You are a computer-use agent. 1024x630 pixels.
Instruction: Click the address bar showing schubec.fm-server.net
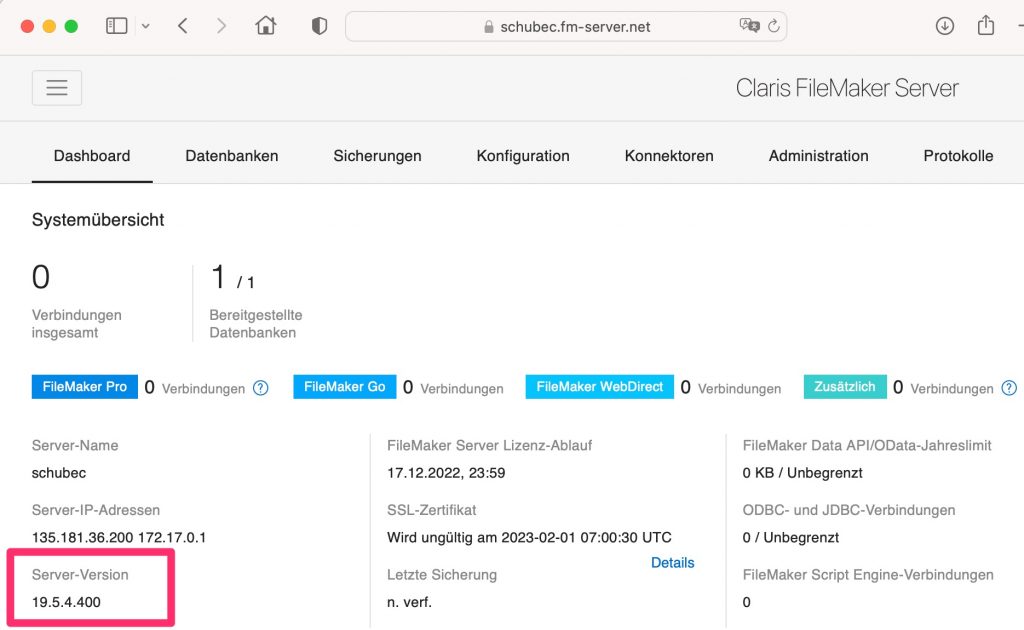coord(566,26)
